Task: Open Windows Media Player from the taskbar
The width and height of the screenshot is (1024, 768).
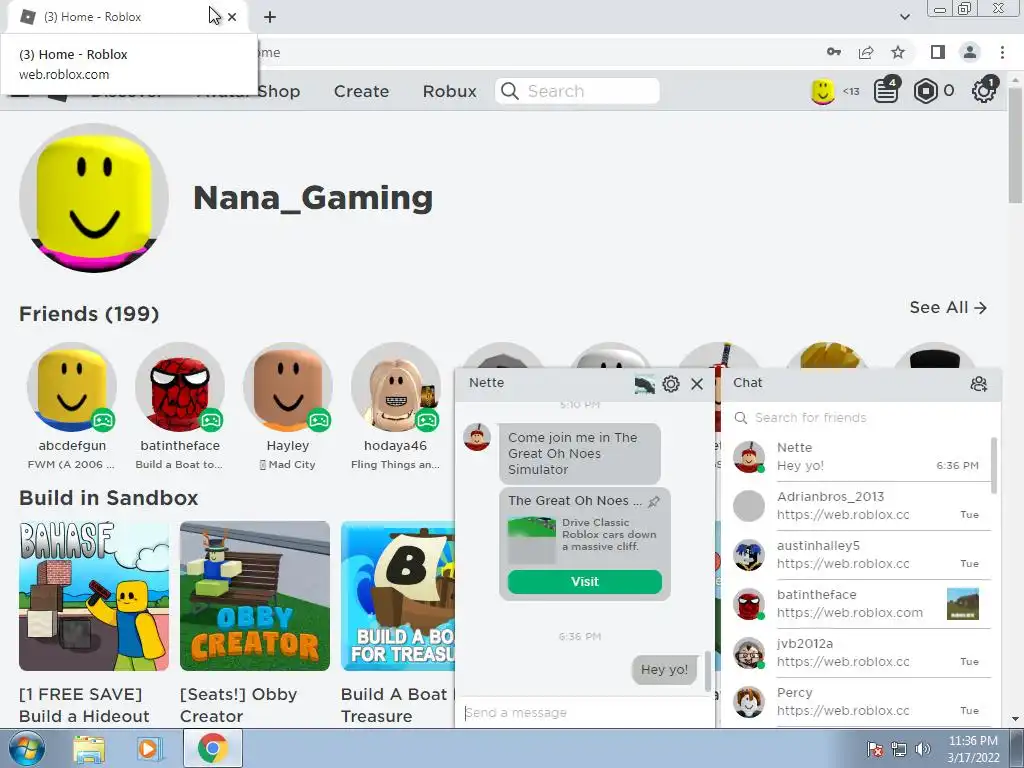Action: [151, 749]
